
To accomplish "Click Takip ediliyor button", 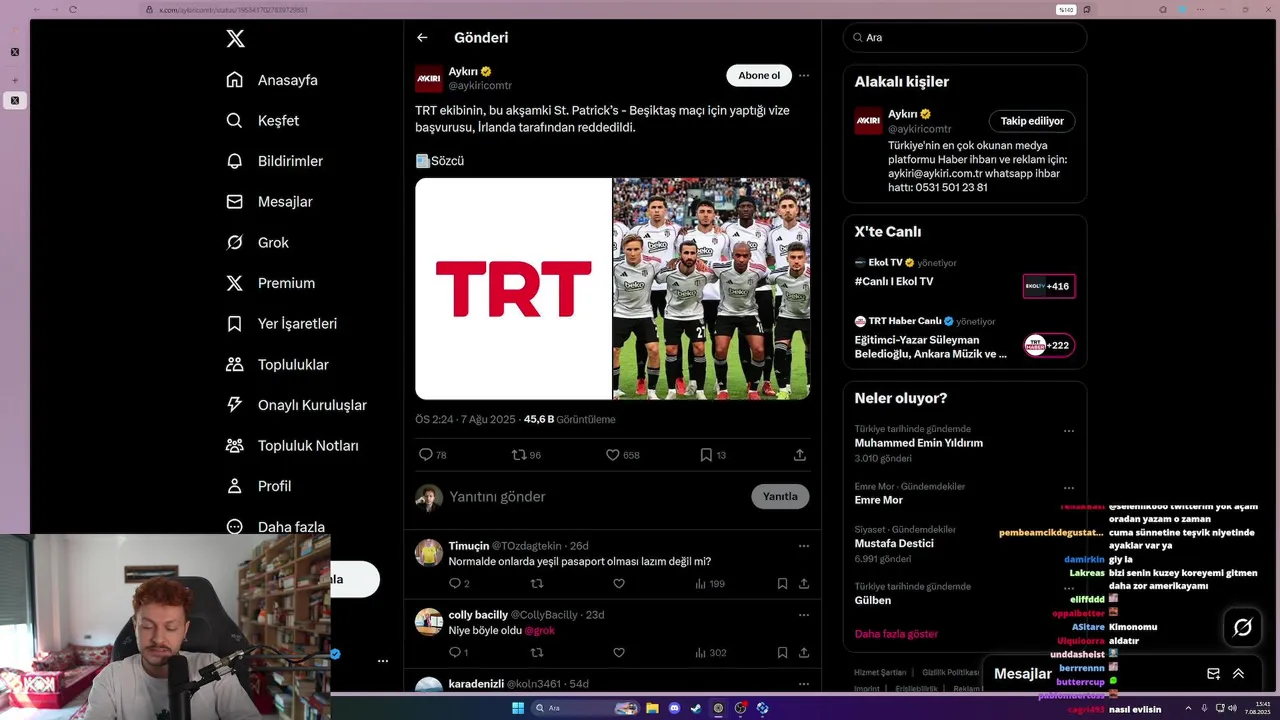I will (1032, 121).
